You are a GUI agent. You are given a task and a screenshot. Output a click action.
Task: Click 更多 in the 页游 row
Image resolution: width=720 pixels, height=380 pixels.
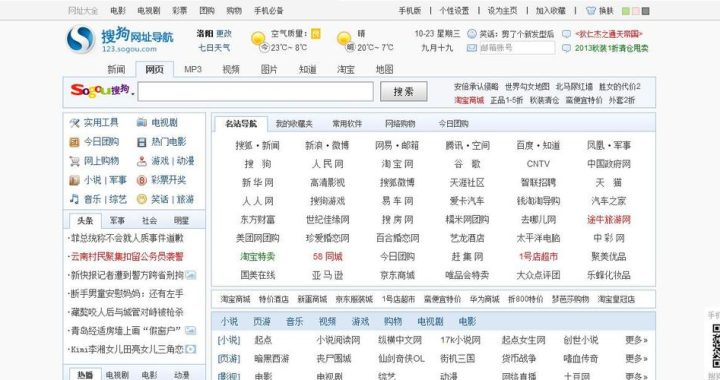[x=636, y=358]
